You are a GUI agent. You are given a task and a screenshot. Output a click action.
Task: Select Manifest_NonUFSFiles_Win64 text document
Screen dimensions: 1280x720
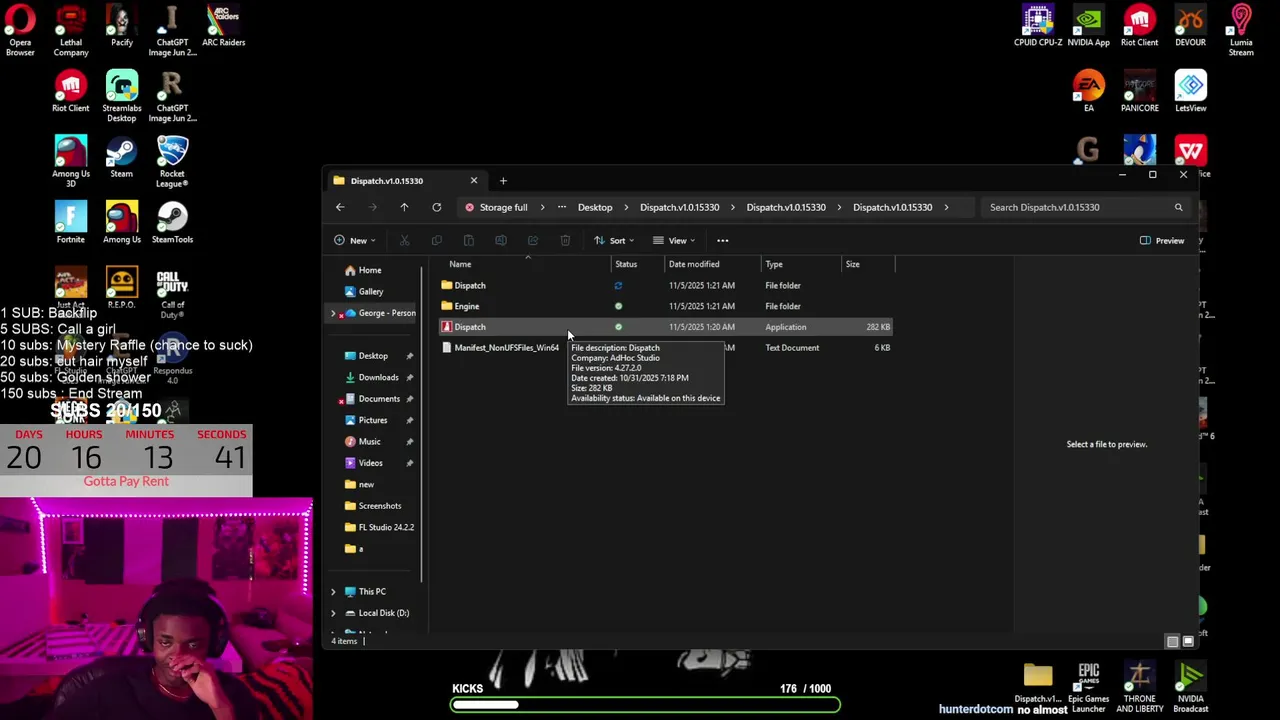click(x=665, y=348)
